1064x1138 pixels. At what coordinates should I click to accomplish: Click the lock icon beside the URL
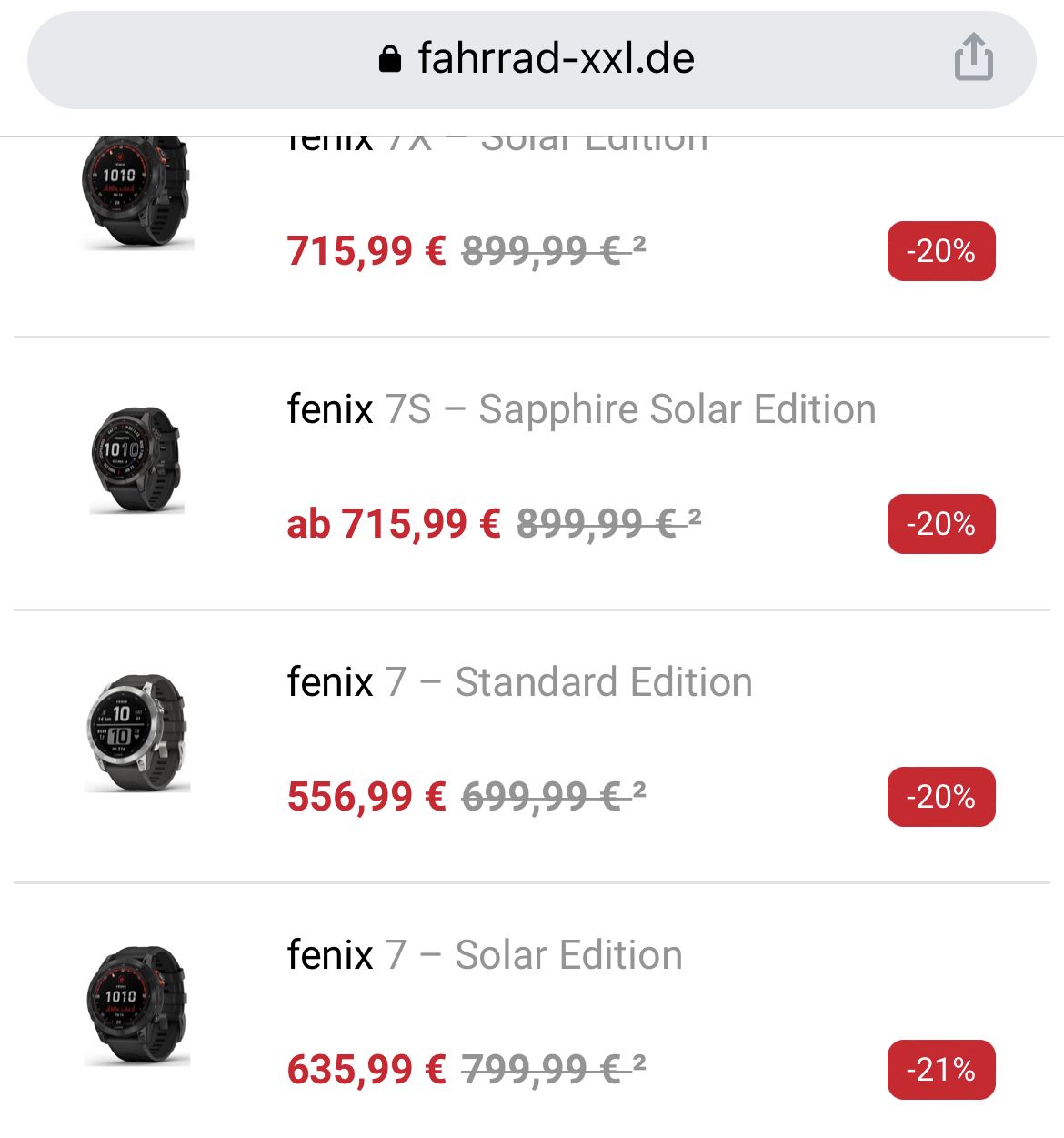pos(390,59)
